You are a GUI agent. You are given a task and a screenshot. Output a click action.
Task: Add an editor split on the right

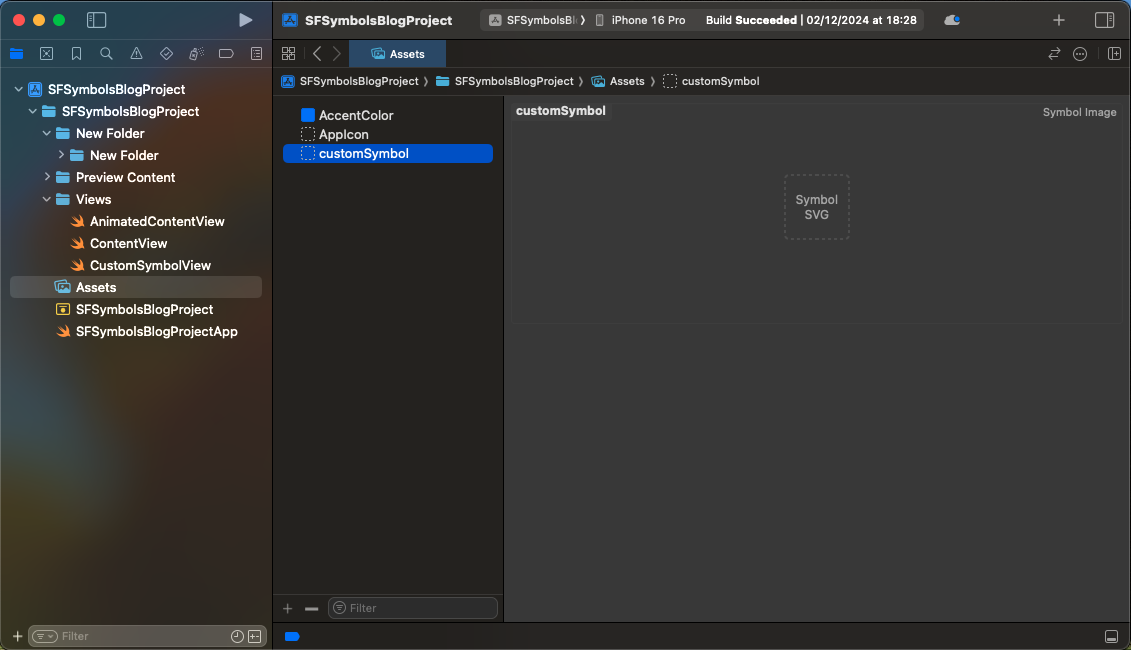[1114, 53]
